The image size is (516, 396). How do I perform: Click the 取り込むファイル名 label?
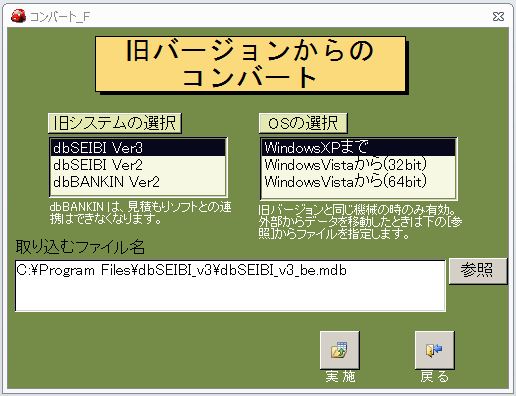(x=80, y=247)
